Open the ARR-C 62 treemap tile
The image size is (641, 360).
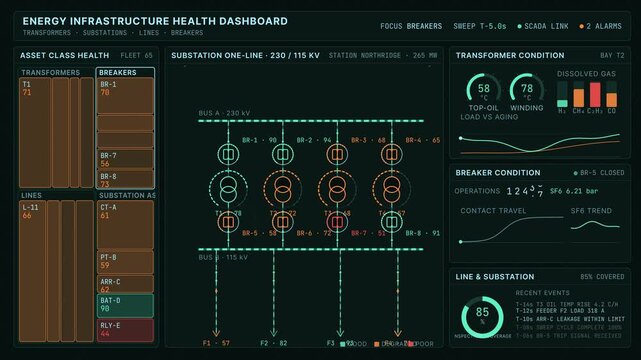click(125, 284)
